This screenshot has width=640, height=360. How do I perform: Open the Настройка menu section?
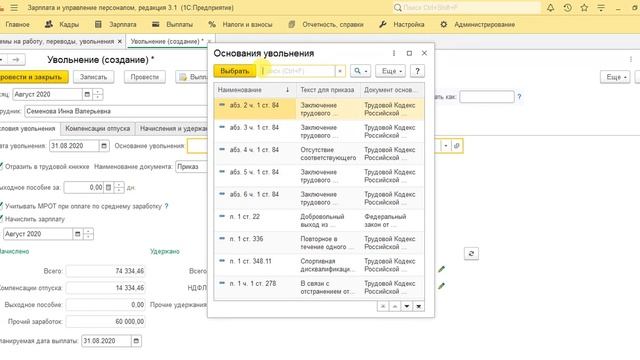point(402,24)
